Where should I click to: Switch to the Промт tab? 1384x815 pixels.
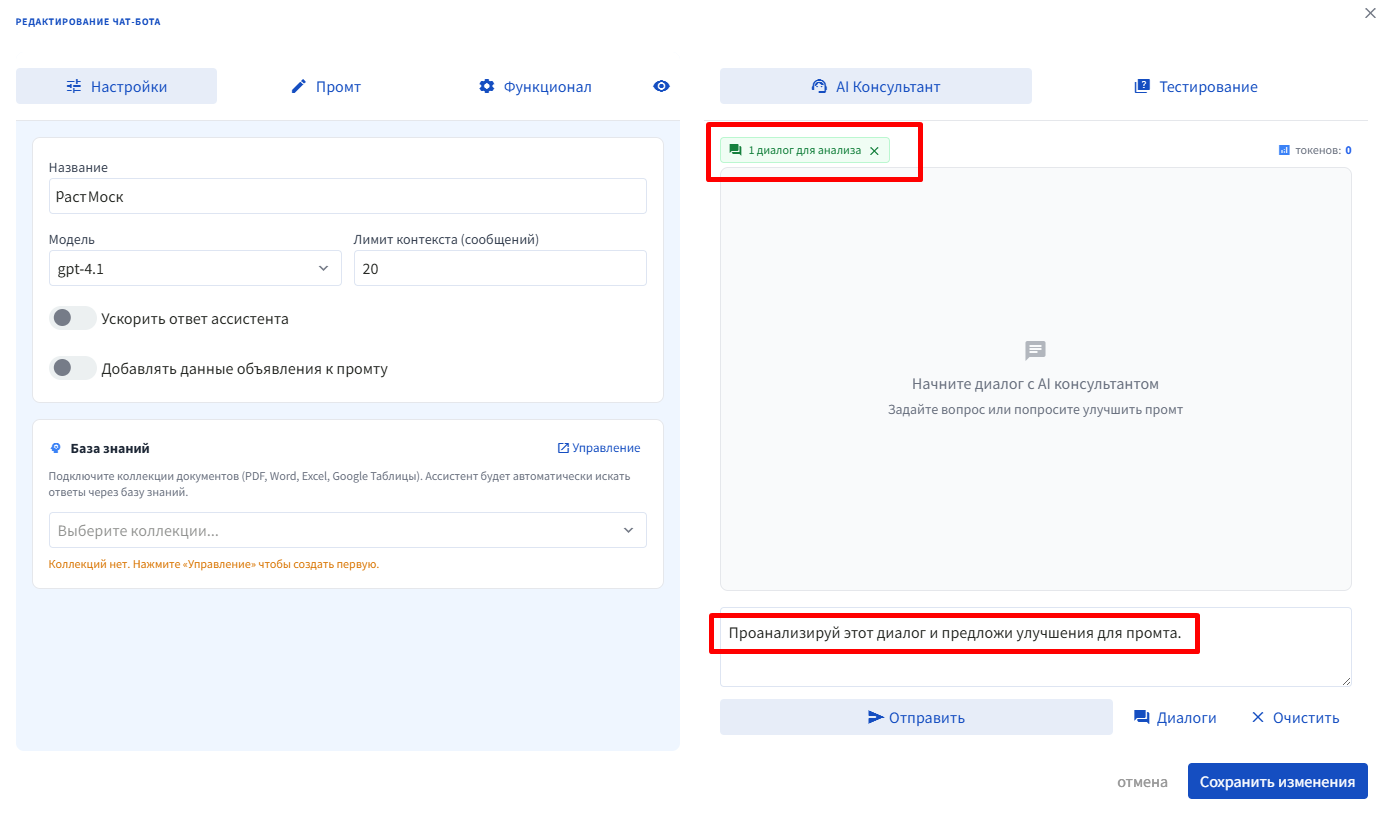coord(326,86)
